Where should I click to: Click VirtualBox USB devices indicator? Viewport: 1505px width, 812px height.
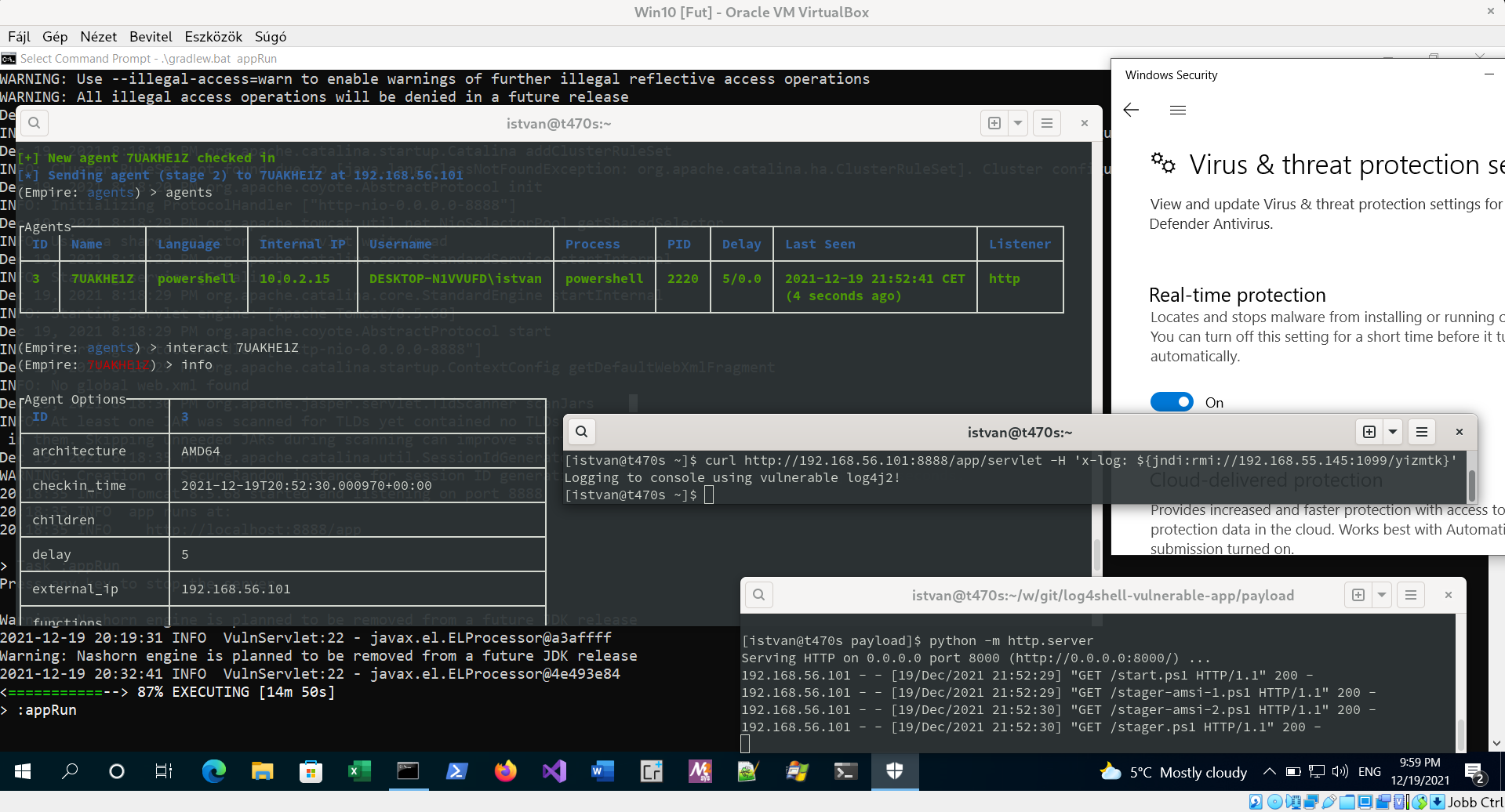[x=1329, y=802]
